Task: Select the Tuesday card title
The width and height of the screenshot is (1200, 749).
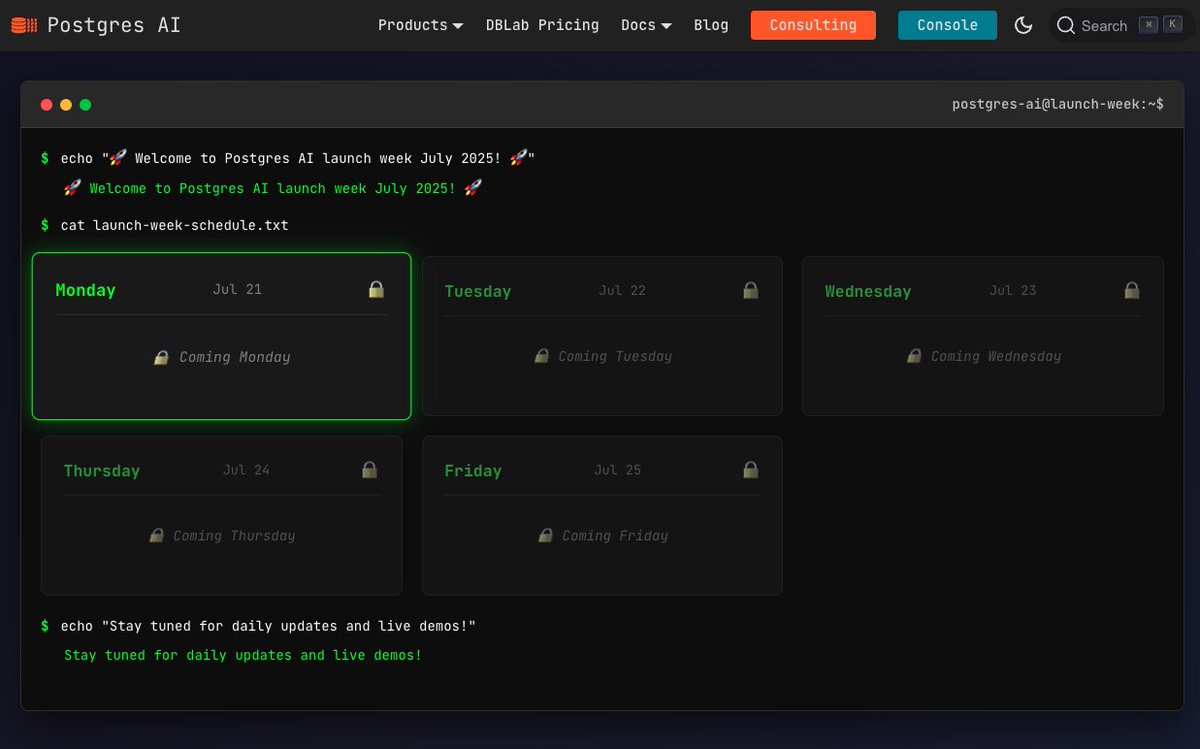Action: tap(478, 291)
